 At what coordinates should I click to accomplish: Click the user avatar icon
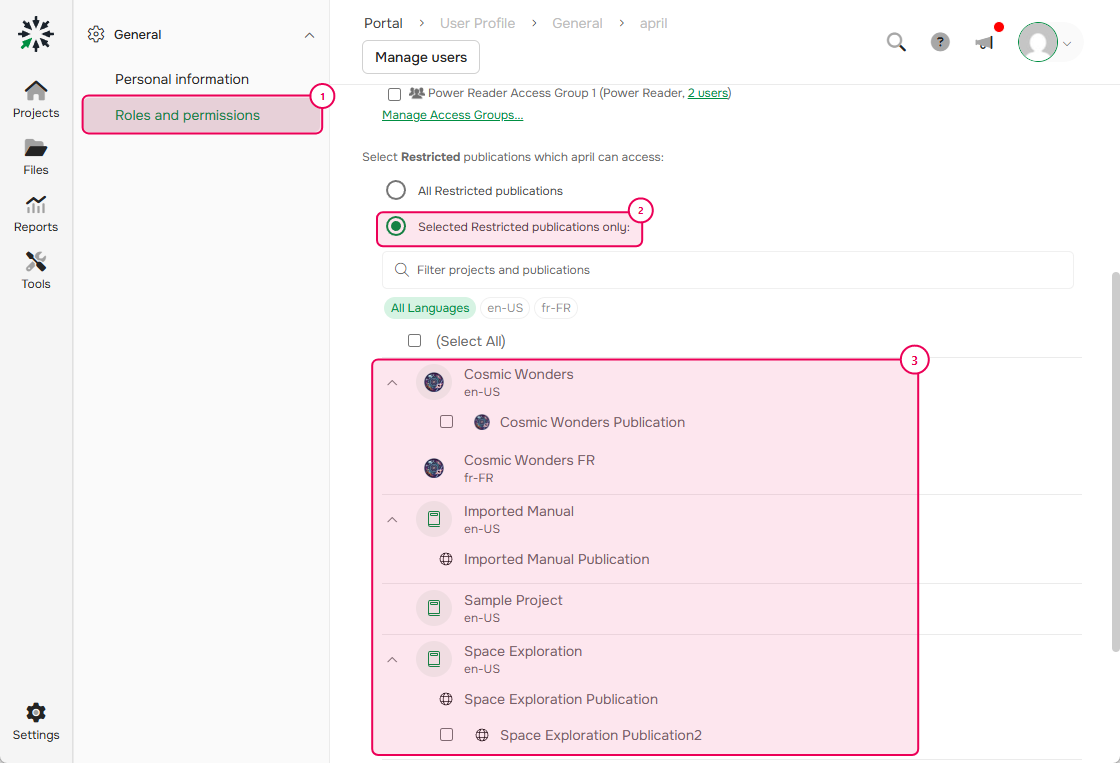pyautogui.click(x=1037, y=42)
